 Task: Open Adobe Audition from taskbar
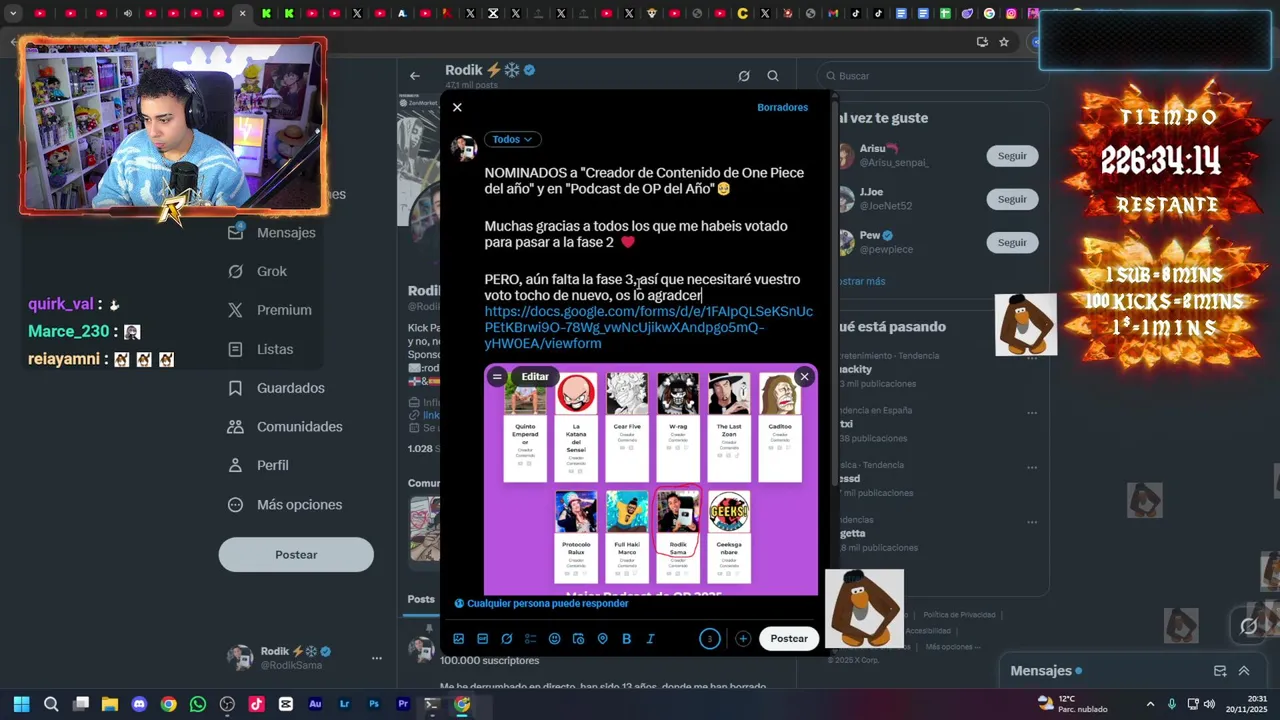click(315, 704)
